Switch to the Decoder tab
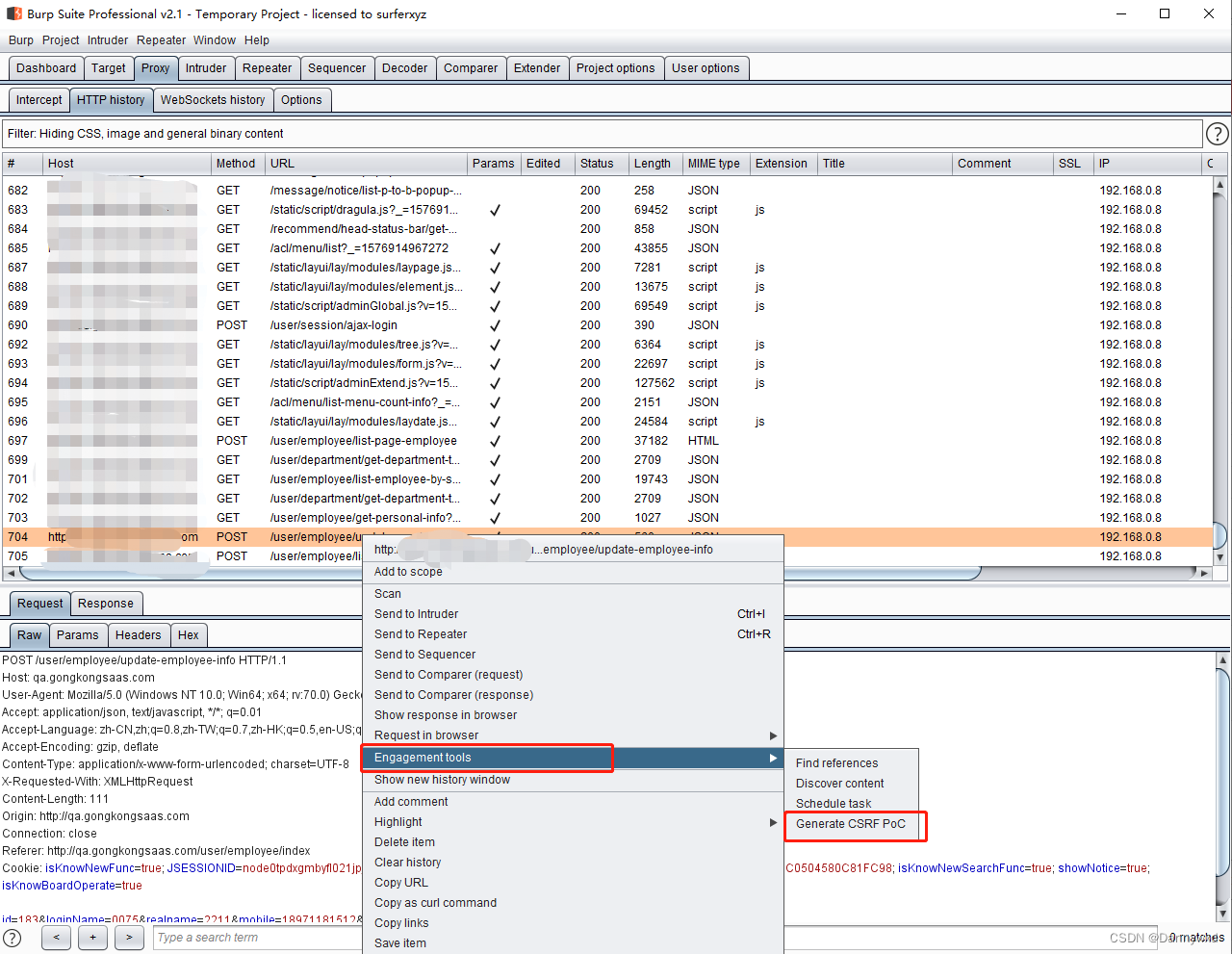Screen dimensions: 1232x954 point(405,68)
